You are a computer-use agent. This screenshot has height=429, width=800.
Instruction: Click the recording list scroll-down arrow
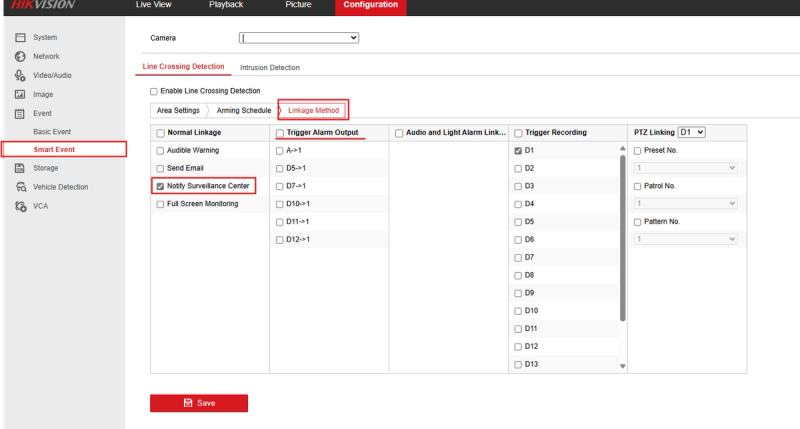pyautogui.click(x=622, y=366)
